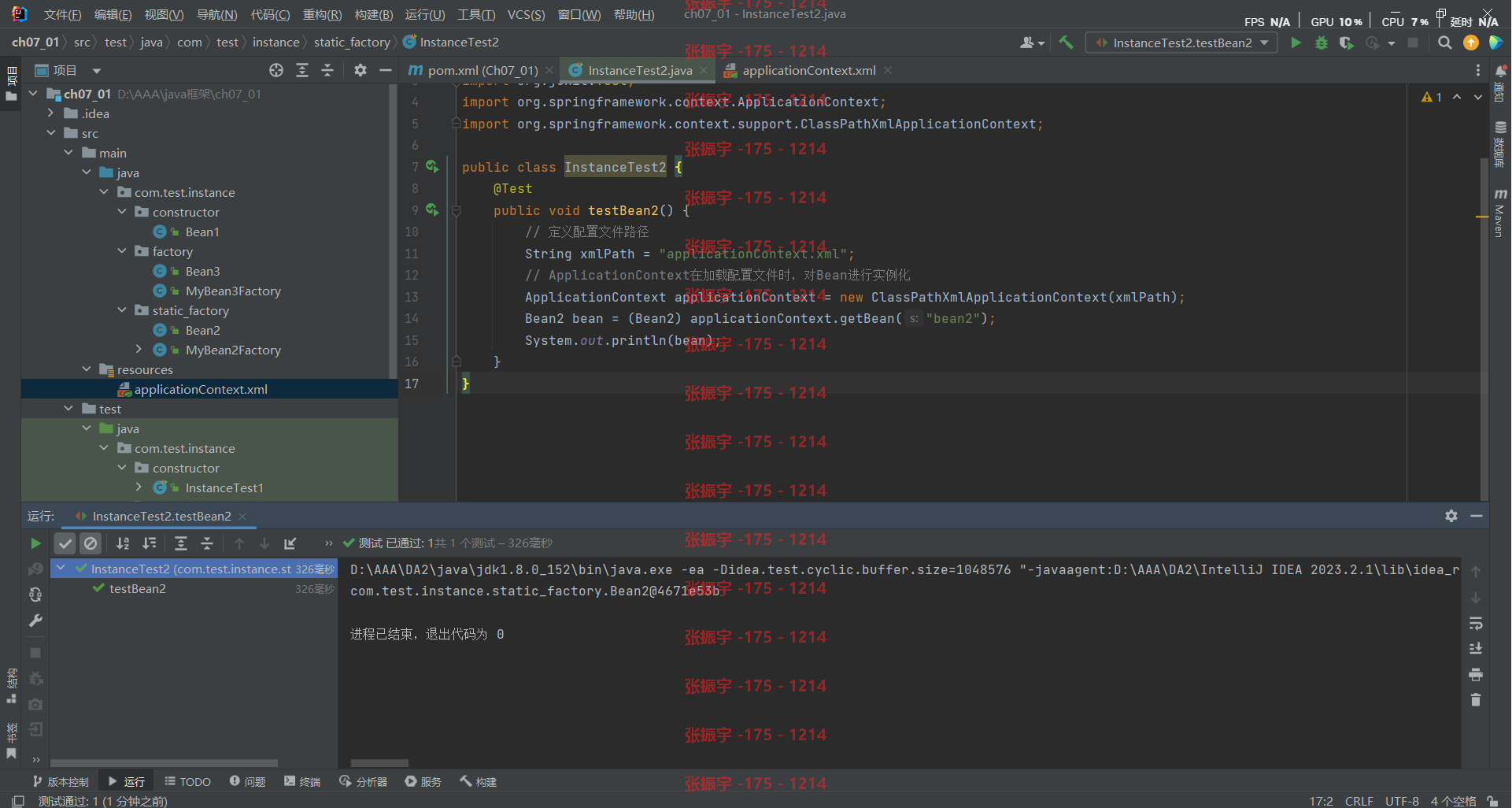
Task: Expand all test results
Action: pyautogui.click(x=181, y=543)
